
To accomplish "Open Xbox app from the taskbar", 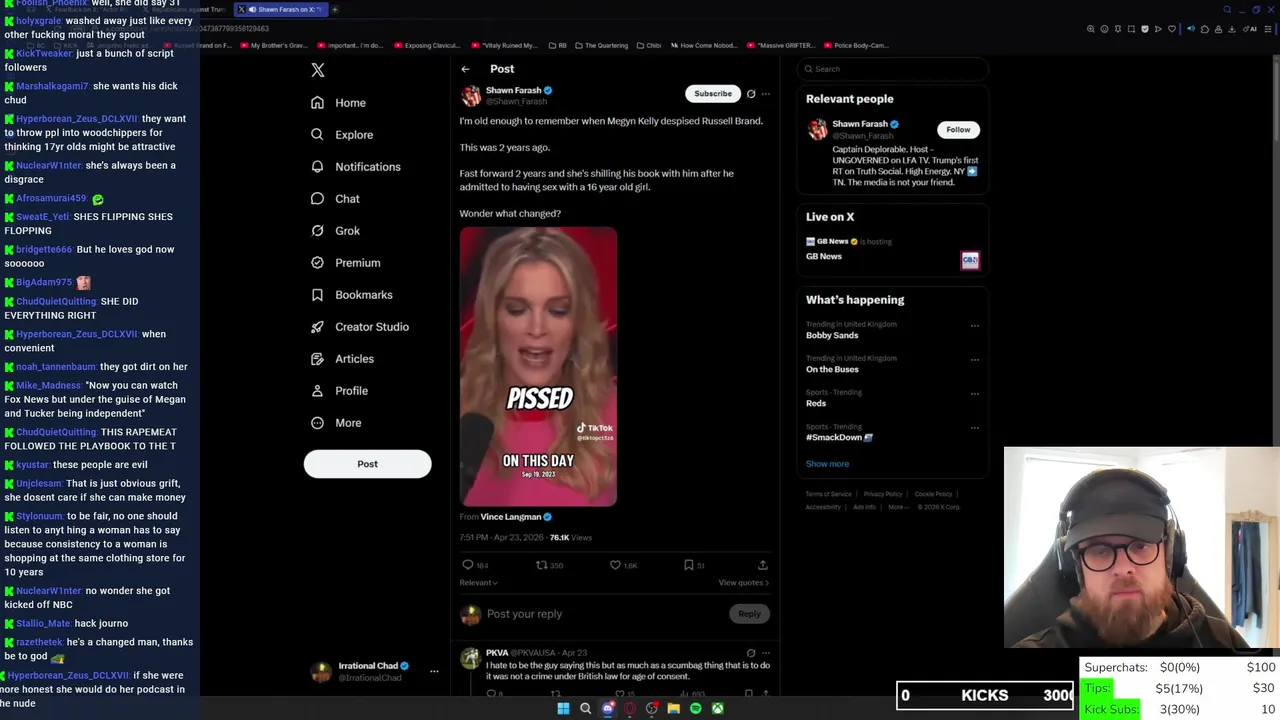I will pyautogui.click(x=717, y=709).
